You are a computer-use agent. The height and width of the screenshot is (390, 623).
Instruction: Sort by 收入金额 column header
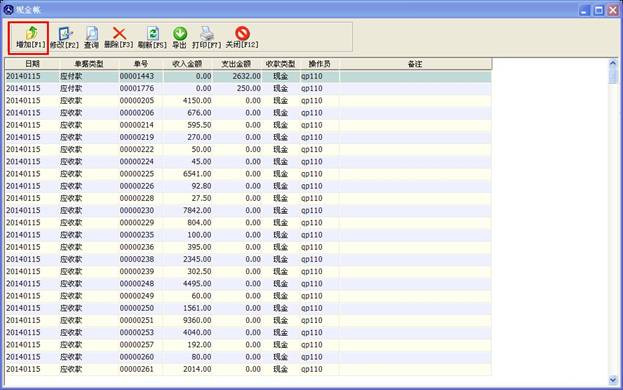point(188,64)
